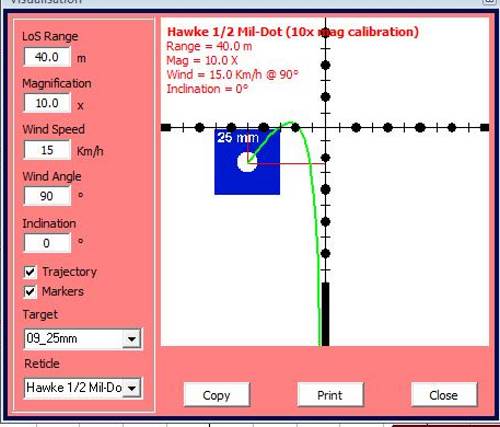Click the Wind Angle input field

[47, 196]
